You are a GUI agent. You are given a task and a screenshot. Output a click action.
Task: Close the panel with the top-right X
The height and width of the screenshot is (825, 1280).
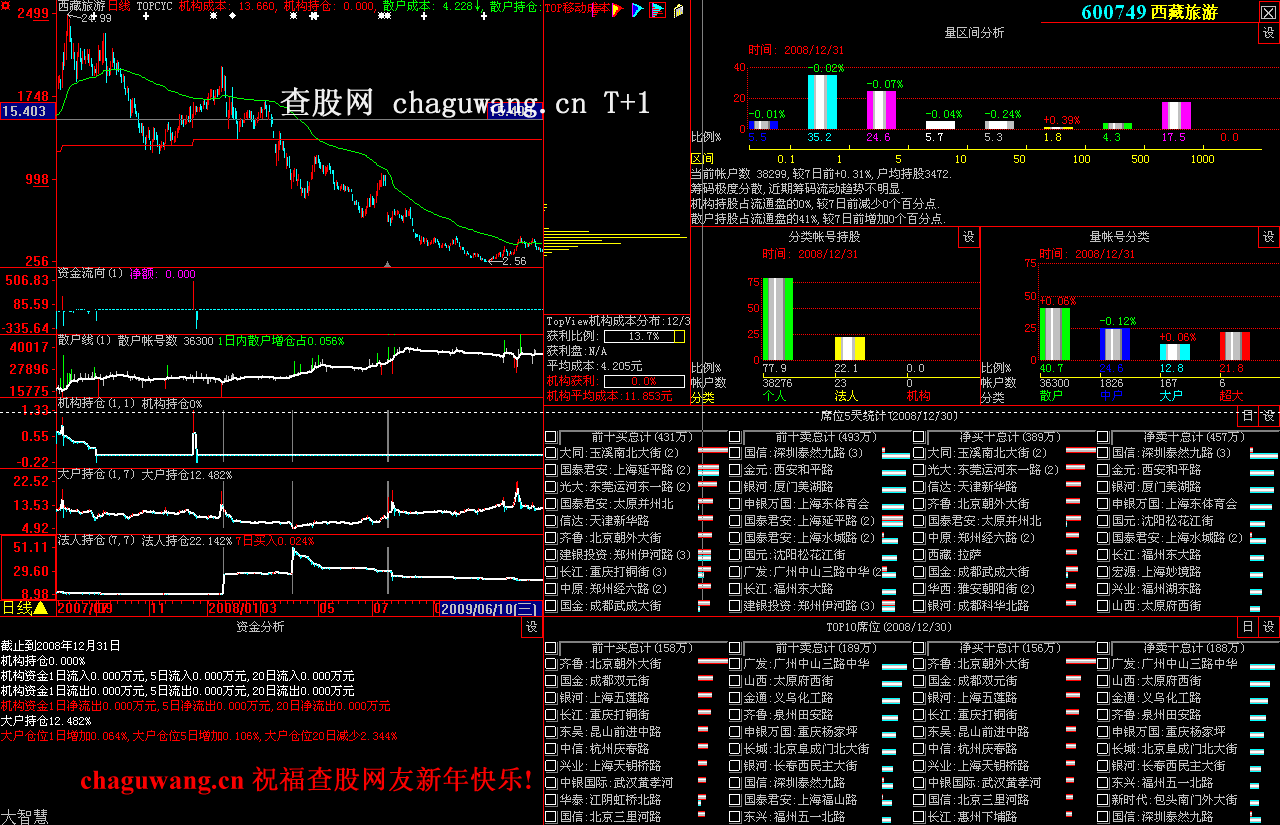click(x=1268, y=12)
